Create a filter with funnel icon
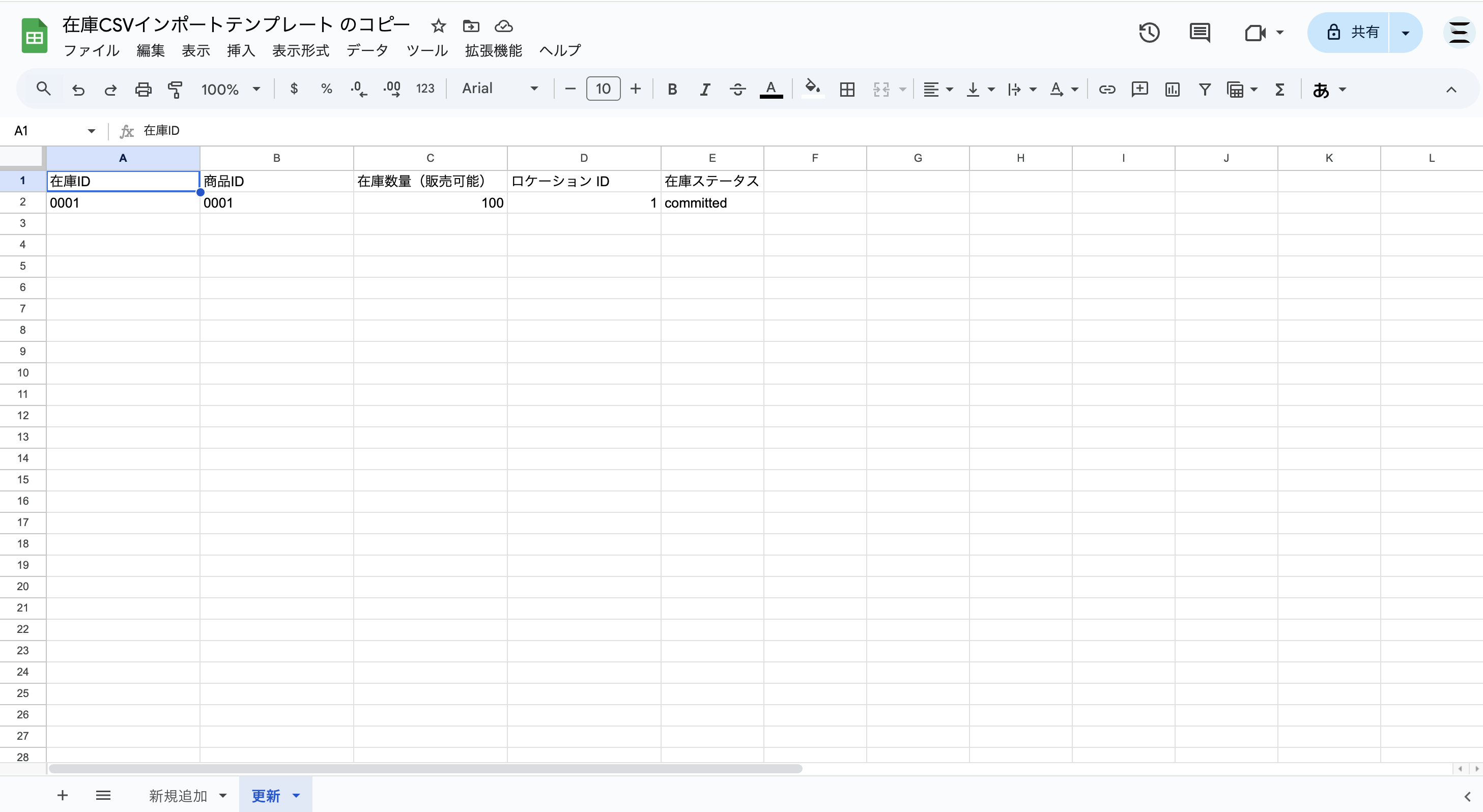The image size is (1483, 812). pyautogui.click(x=1204, y=89)
